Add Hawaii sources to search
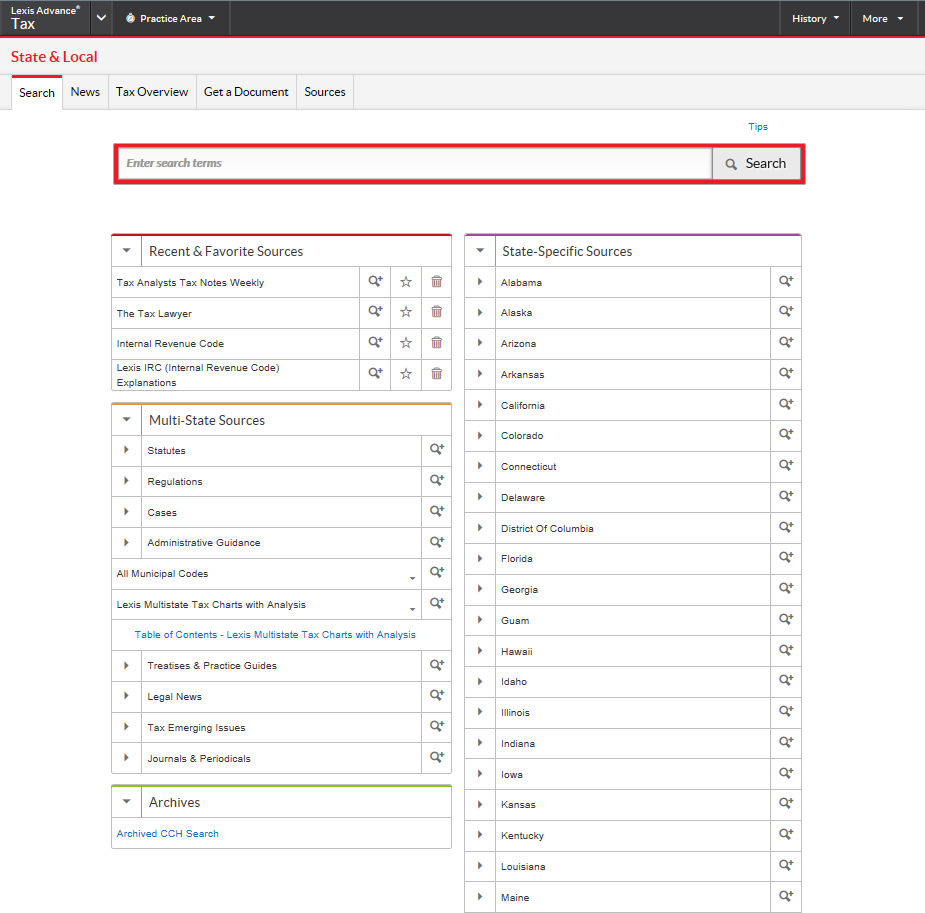Viewport: 925px width, 913px height. [x=786, y=650]
